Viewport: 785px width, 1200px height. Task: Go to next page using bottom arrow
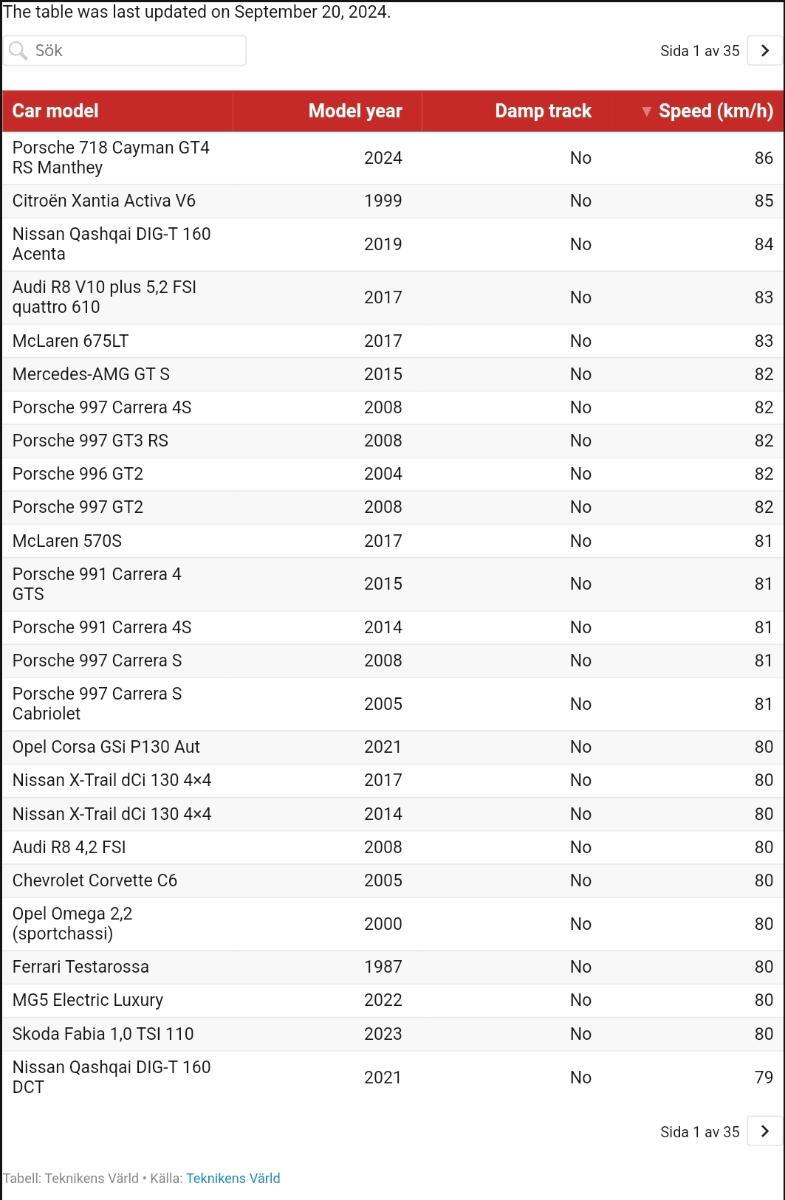pos(765,1131)
